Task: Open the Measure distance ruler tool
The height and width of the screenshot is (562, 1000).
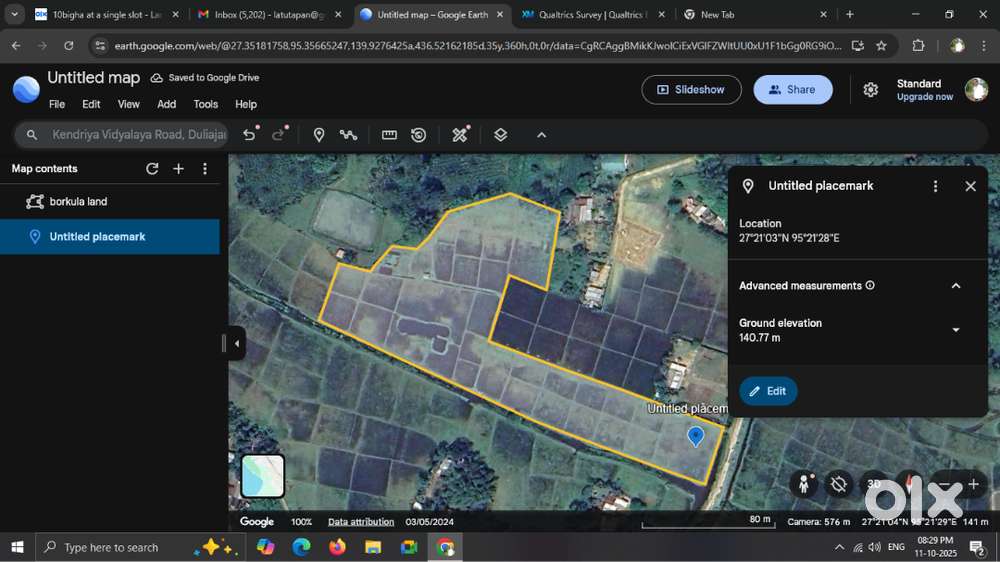Action: point(389,135)
